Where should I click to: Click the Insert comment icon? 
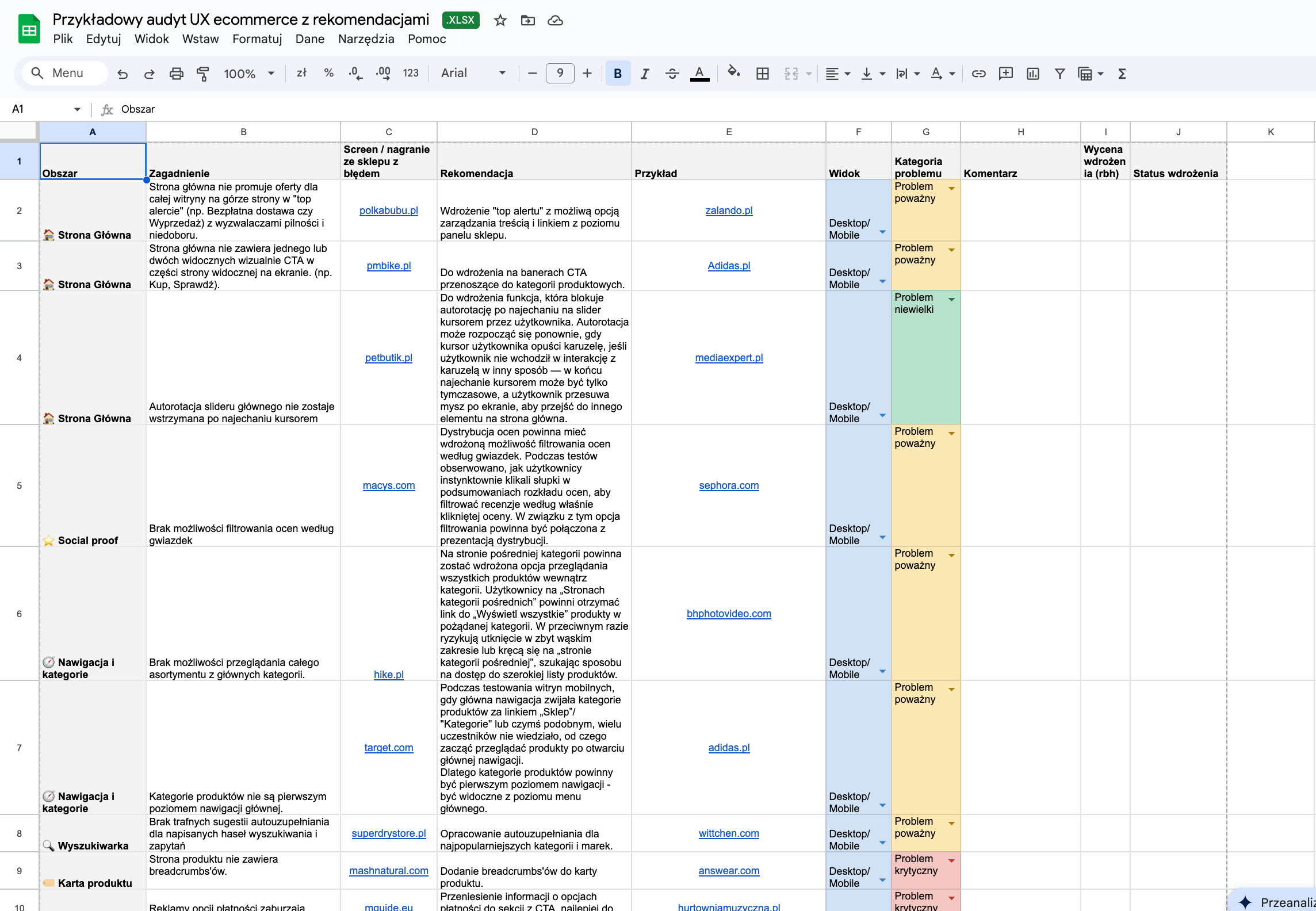pyautogui.click(x=1005, y=74)
